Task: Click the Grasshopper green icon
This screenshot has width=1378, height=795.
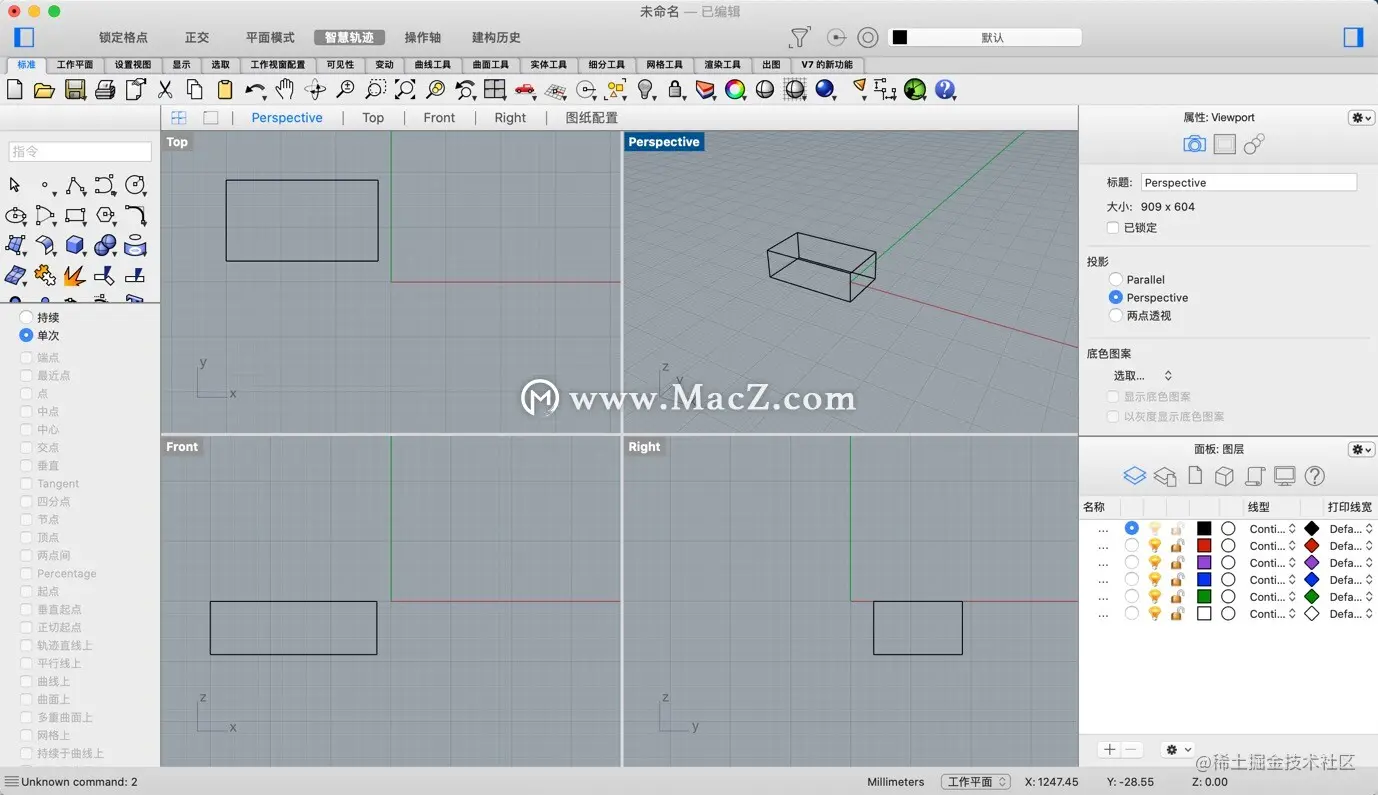Action: pyautogui.click(x=915, y=90)
